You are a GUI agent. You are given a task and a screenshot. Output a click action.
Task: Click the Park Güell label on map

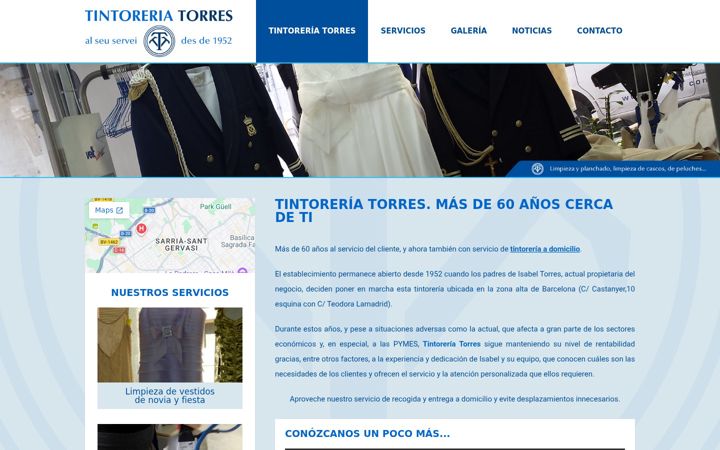click(x=215, y=207)
